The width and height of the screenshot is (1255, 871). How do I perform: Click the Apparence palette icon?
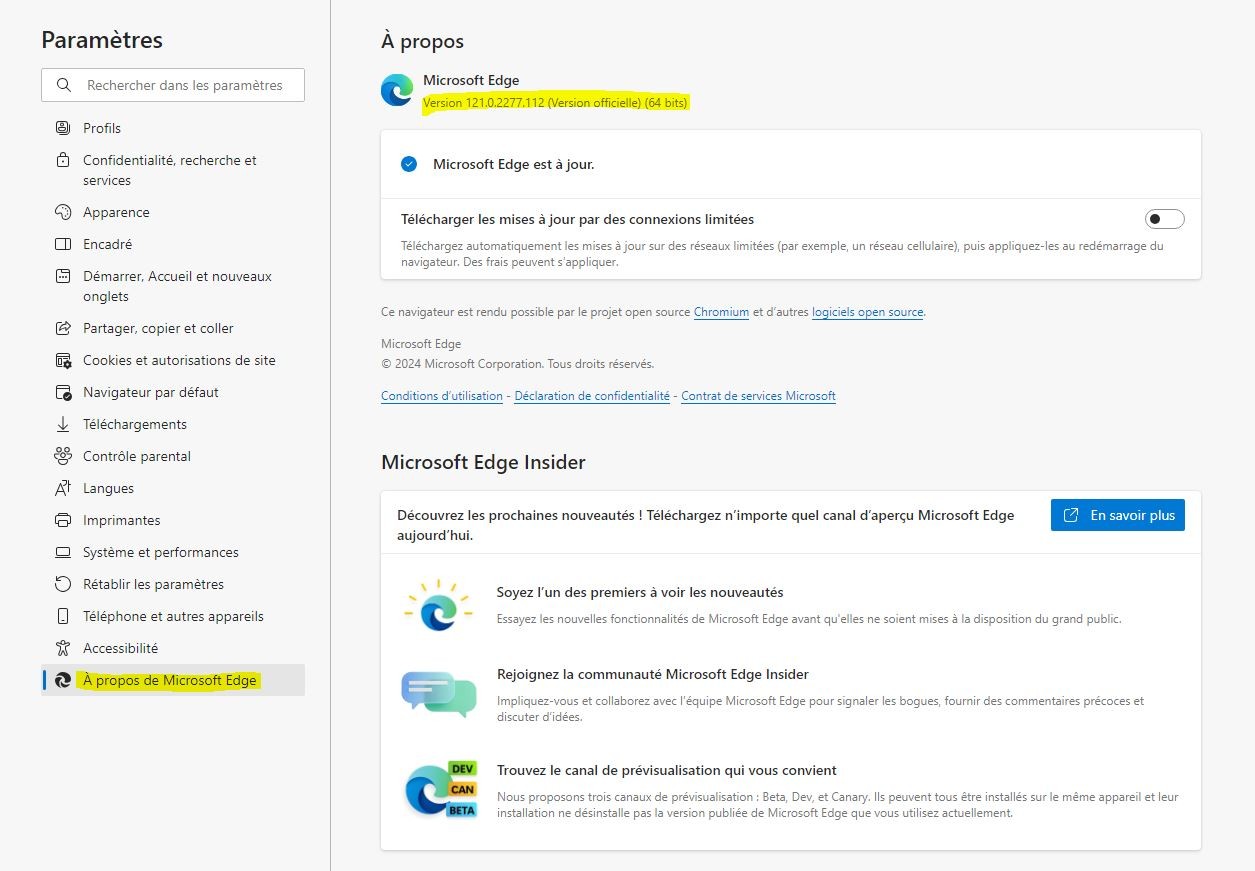tap(63, 212)
